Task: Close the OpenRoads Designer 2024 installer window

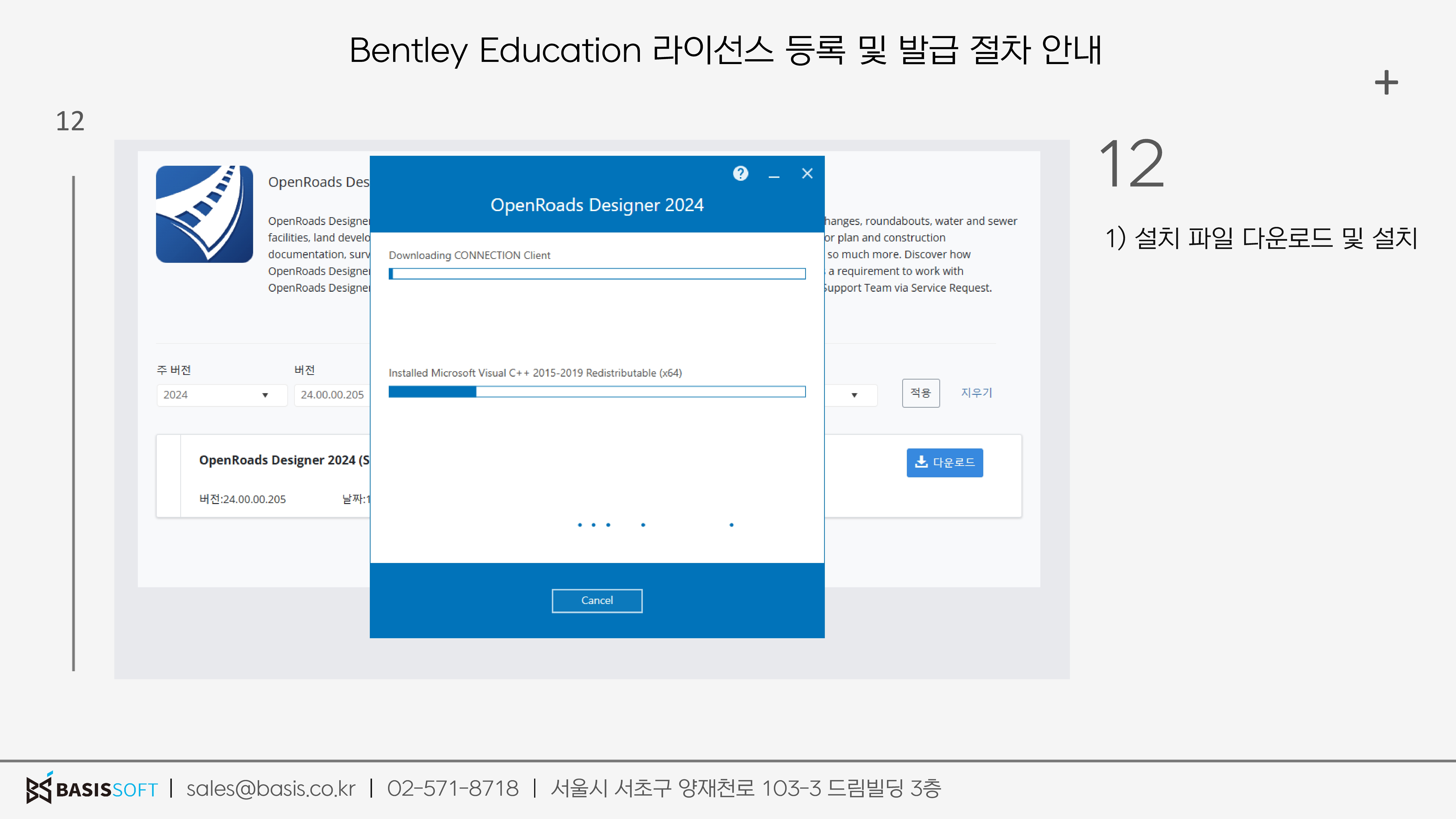Action: pos(807,174)
